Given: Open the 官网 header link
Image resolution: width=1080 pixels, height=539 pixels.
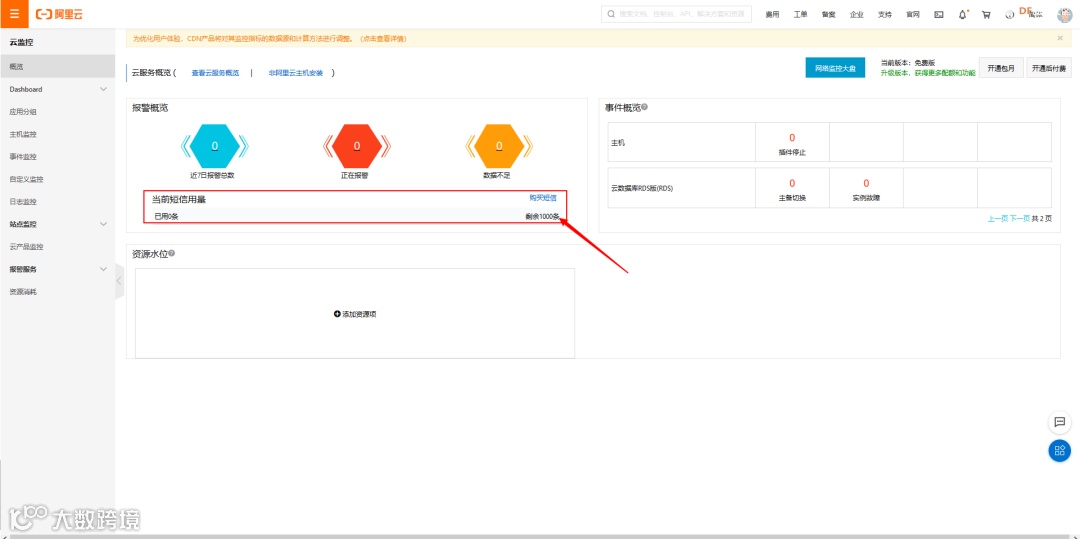Looking at the screenshot, I should tap(913, 14).
